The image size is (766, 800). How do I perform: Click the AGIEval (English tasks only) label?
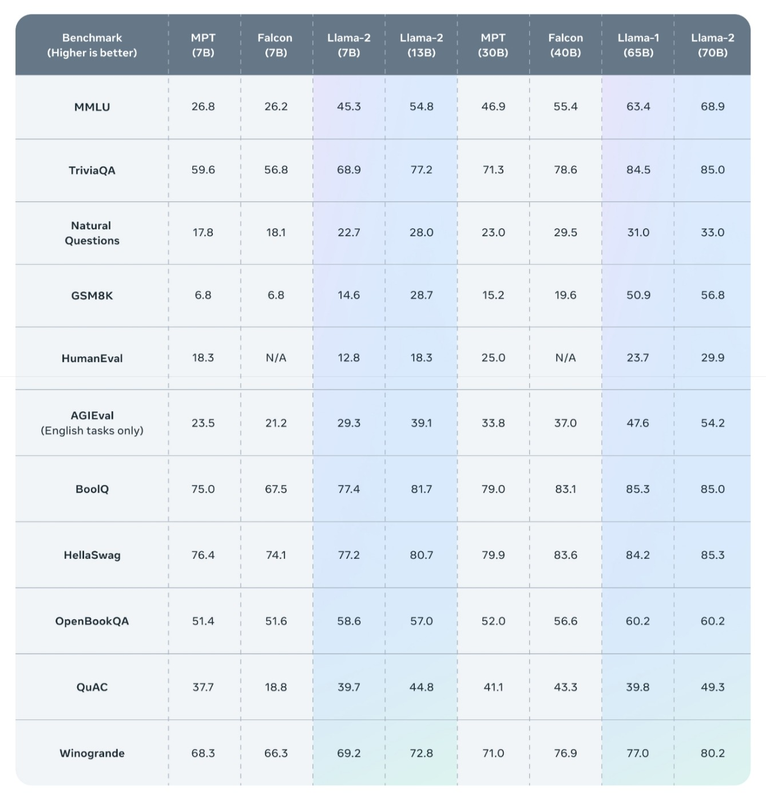(x=91, y=422)
